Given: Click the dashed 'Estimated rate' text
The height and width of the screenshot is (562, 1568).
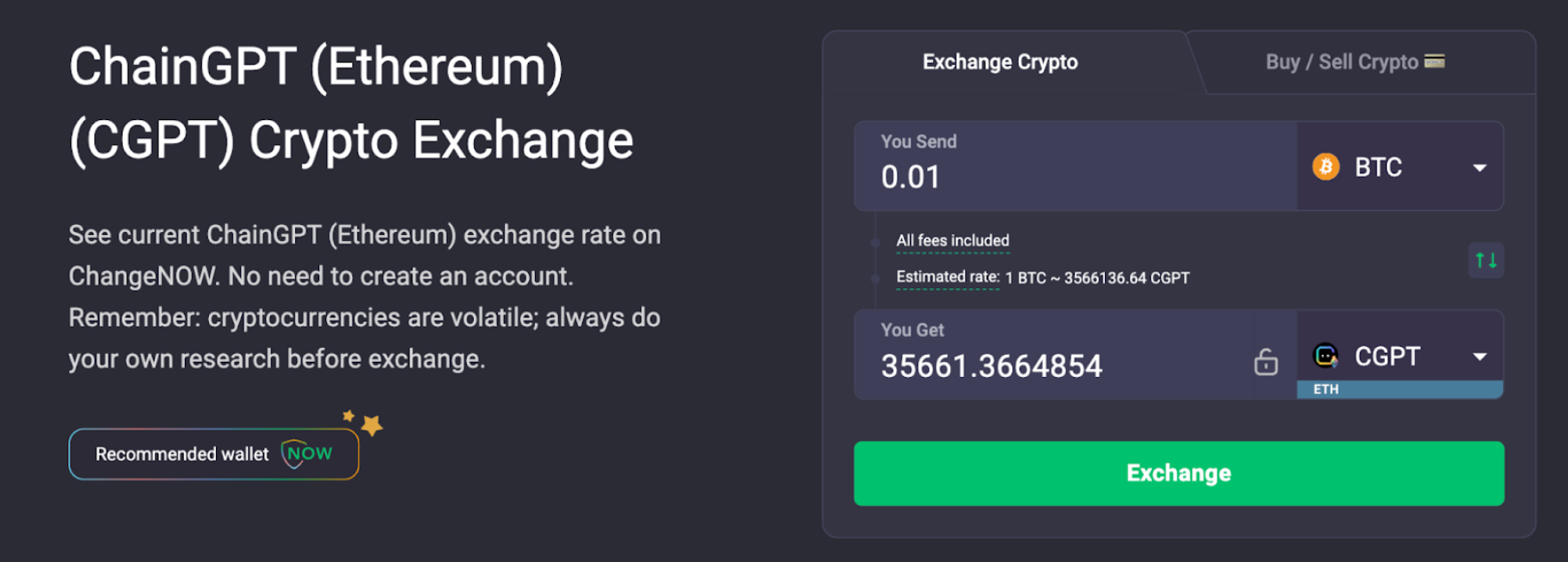Looking at the screenshot, I should point(948,277).
